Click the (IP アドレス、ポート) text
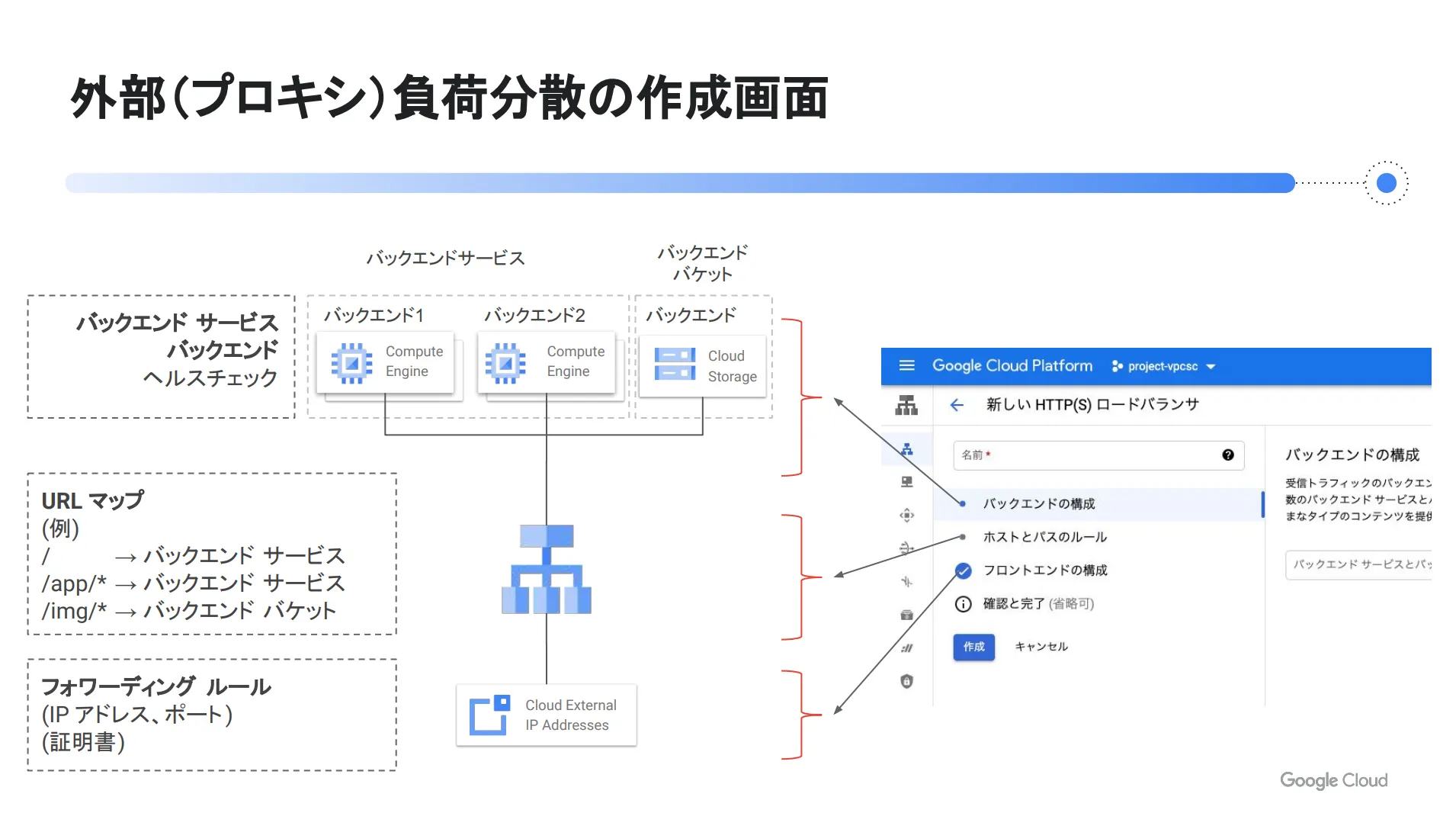The image size is (1456, 813). click(x=137, y=715)
